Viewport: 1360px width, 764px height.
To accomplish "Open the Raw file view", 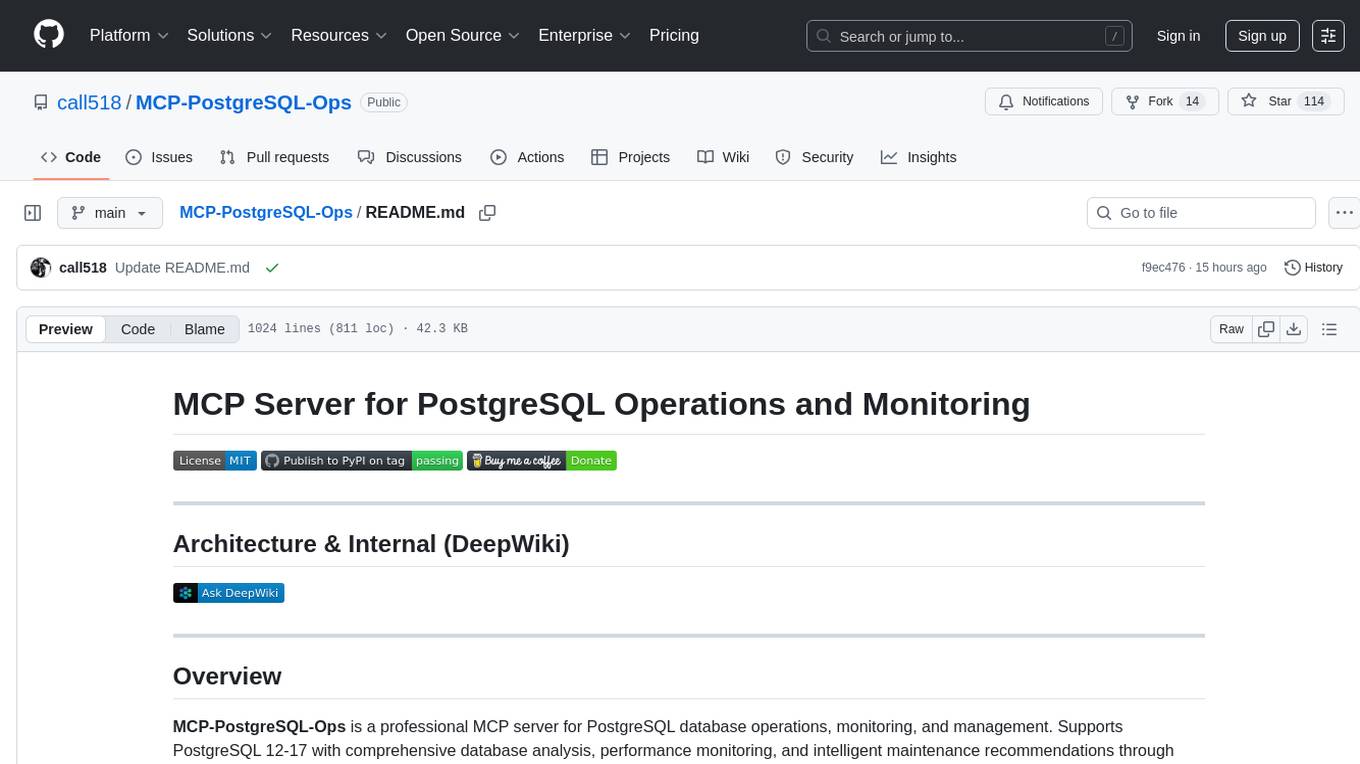I will (1231, 329).
